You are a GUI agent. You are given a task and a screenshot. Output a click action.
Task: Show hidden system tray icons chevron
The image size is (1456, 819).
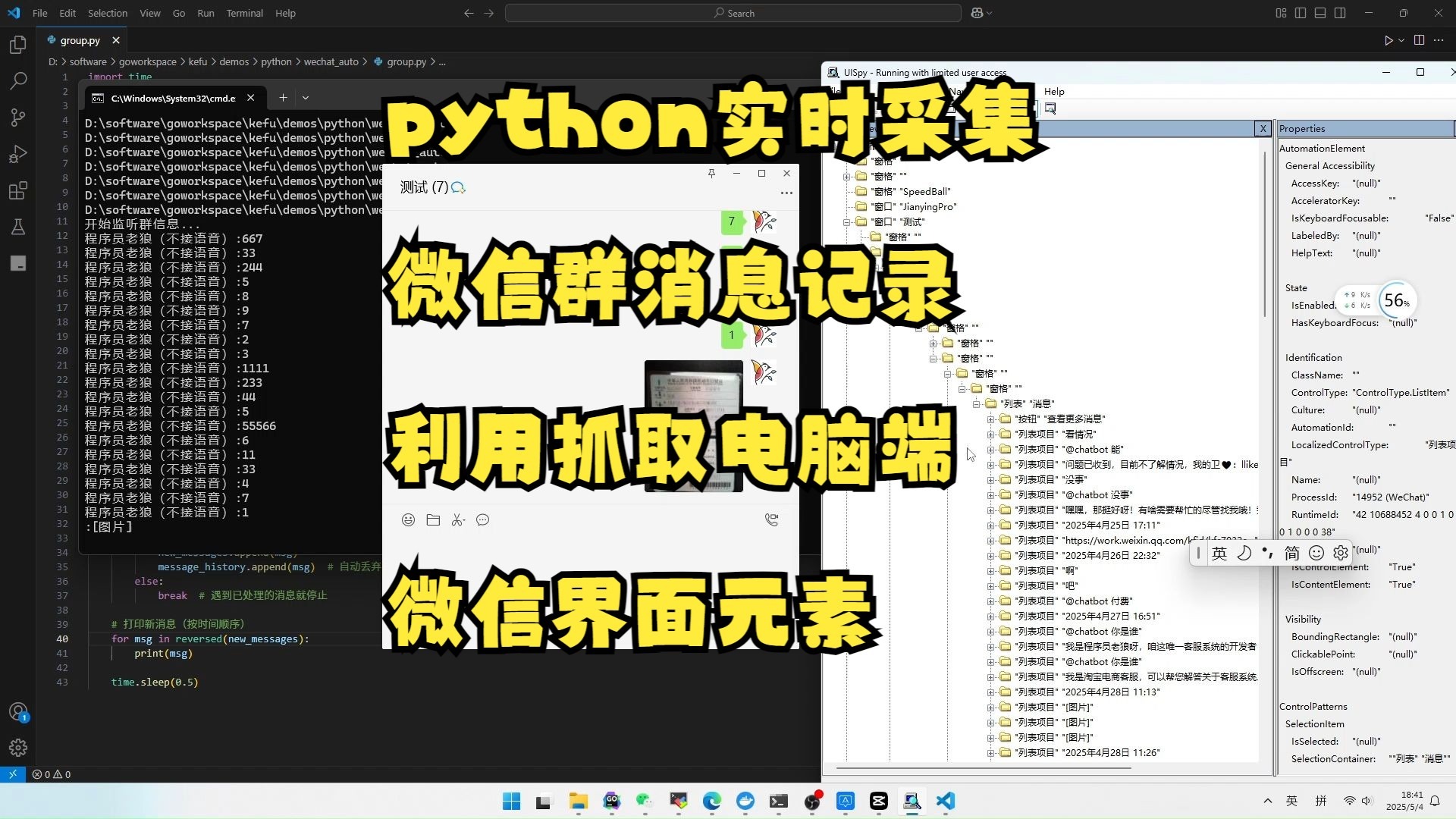1267,801
